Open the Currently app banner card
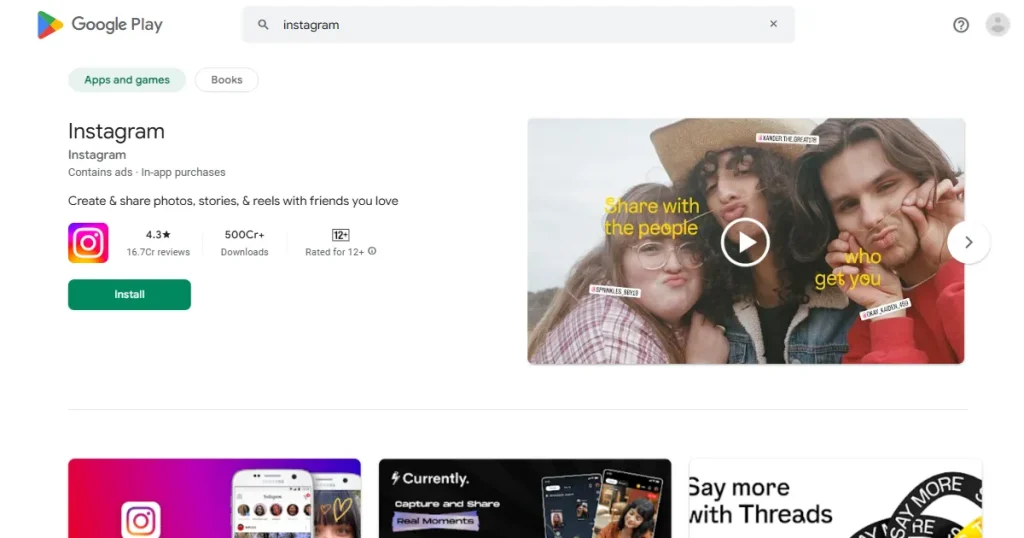1024x538 pixels. (525, 498)
